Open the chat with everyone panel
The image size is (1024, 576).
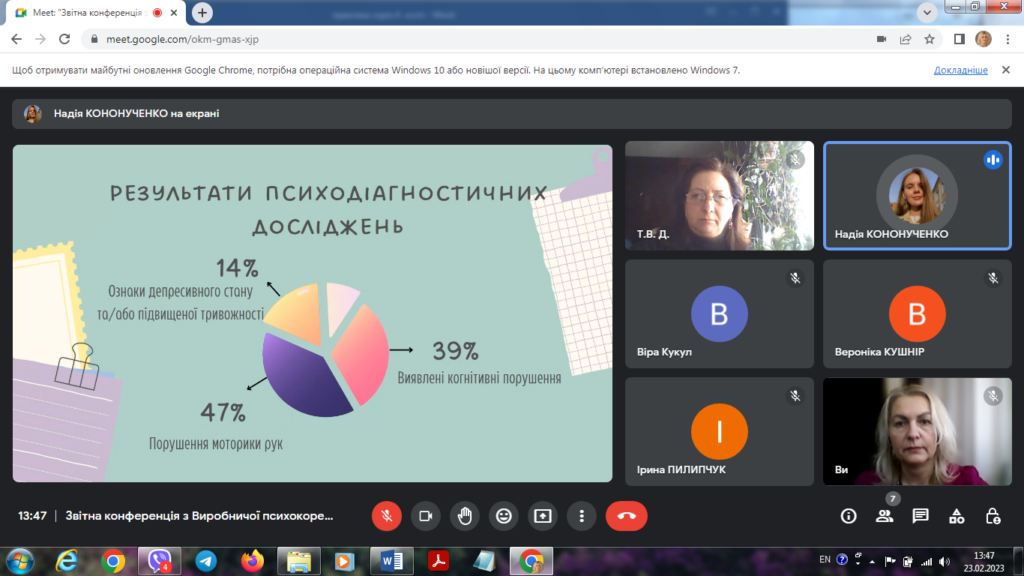(920, 516)
